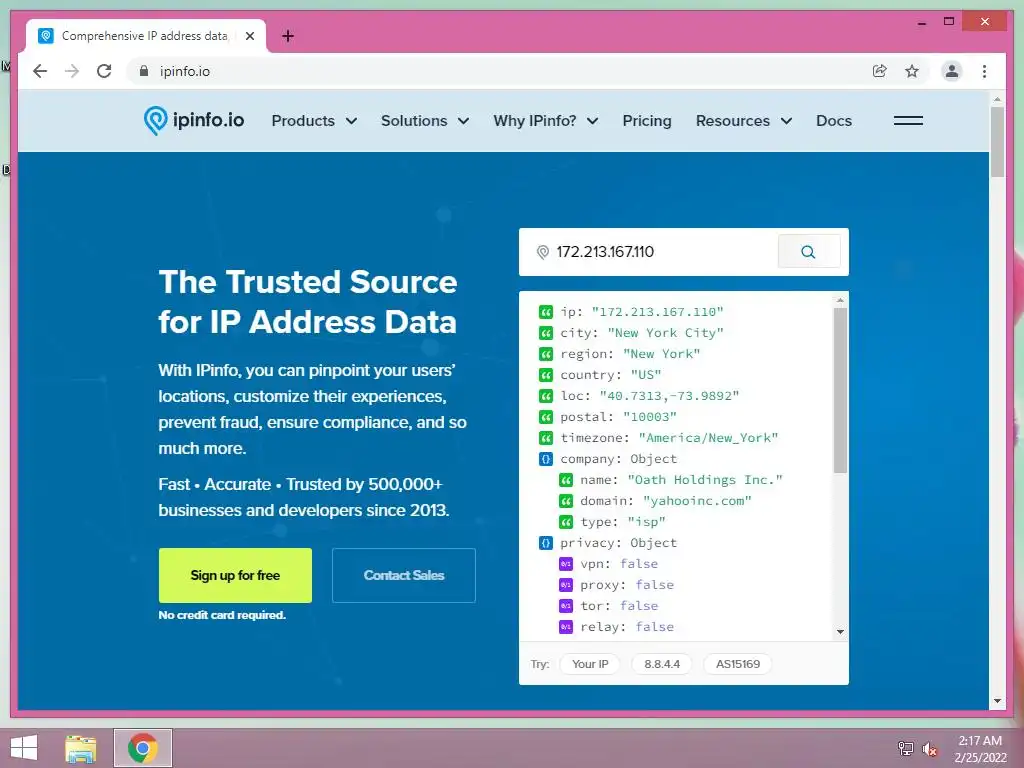This screenshot has width=1024, height=768.
Task: Expand the Solutions dropdown
Action: click(x=425, y=121)
